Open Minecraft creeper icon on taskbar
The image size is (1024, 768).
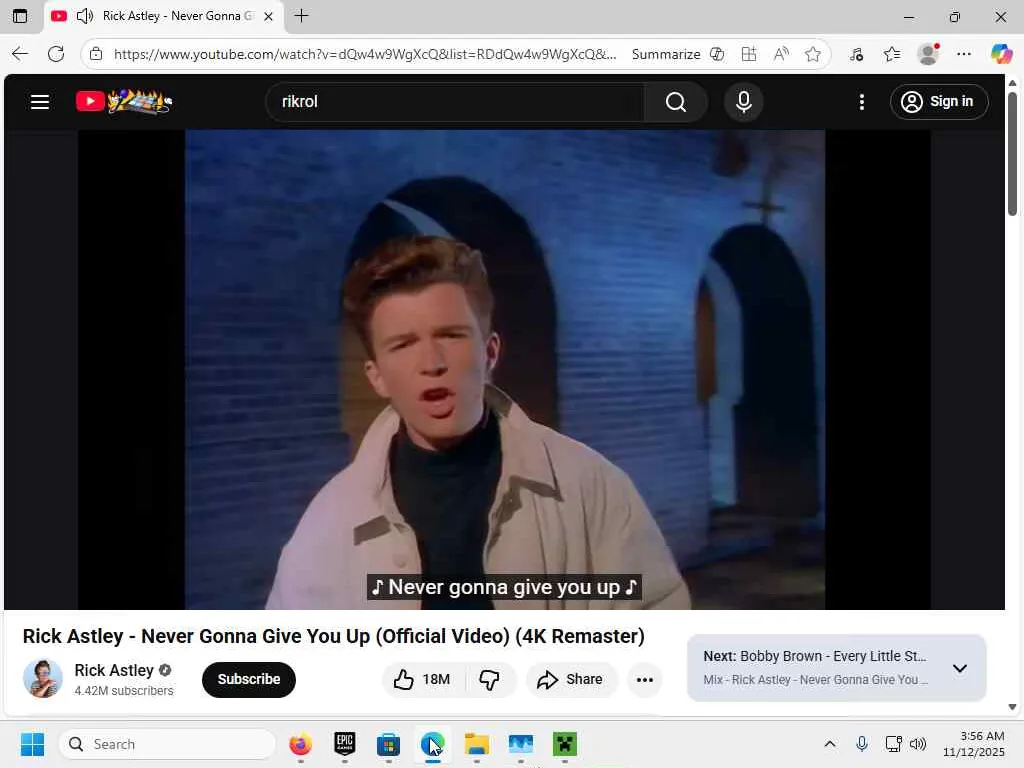[565, 744]
